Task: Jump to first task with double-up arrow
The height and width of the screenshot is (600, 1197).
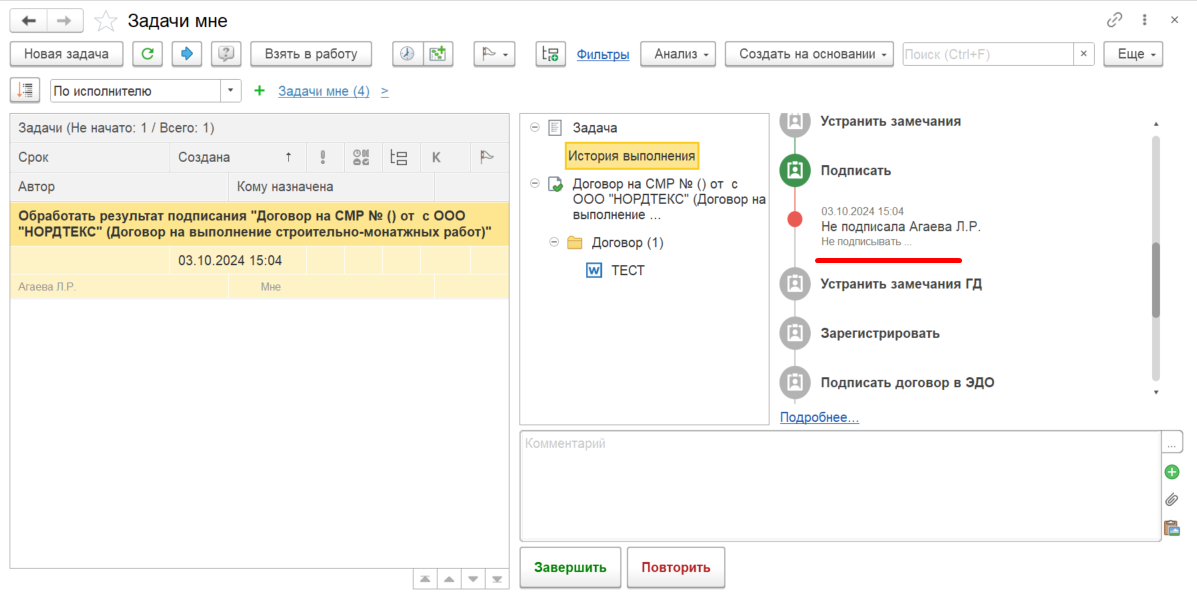Action: (425, 579)
